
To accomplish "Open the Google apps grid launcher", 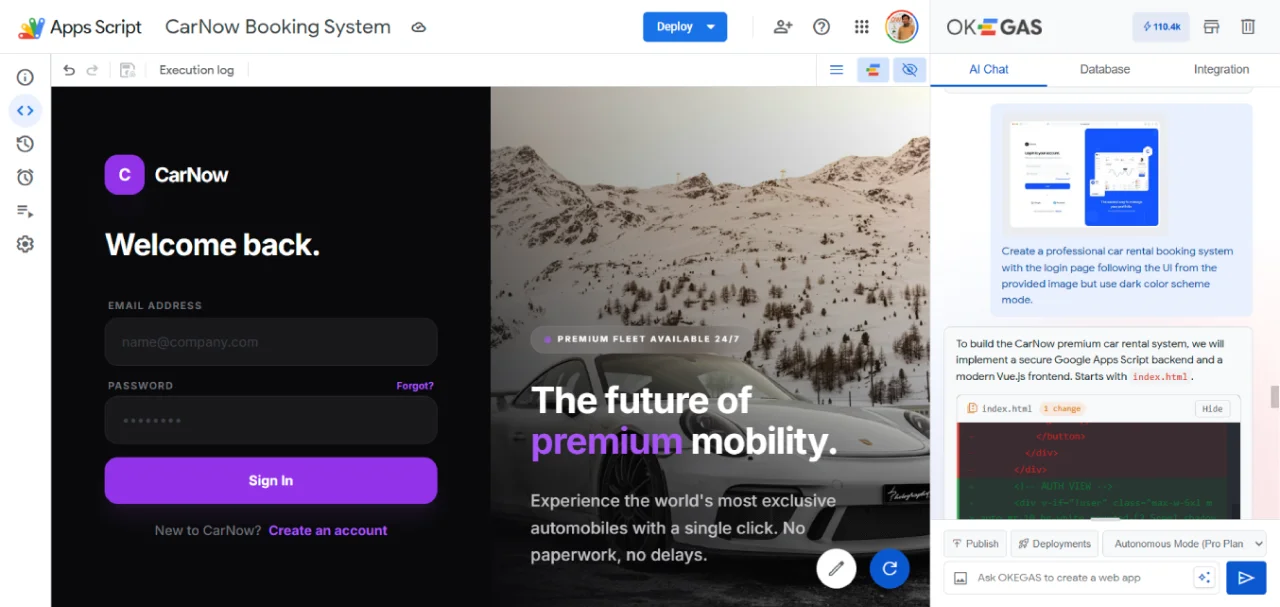I will coord(861,27).
